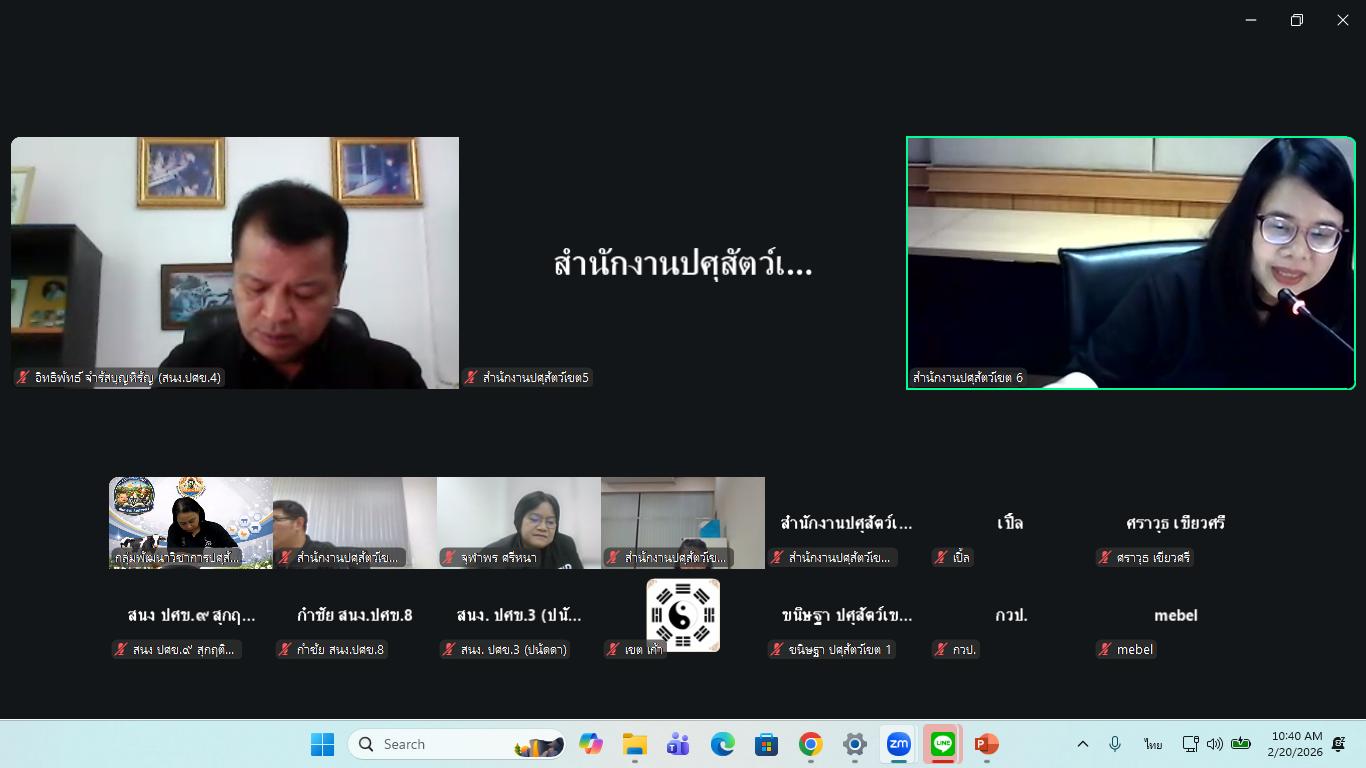
Task: Launch Copilot from the taskbar
Action: click(x=591, y=744)
